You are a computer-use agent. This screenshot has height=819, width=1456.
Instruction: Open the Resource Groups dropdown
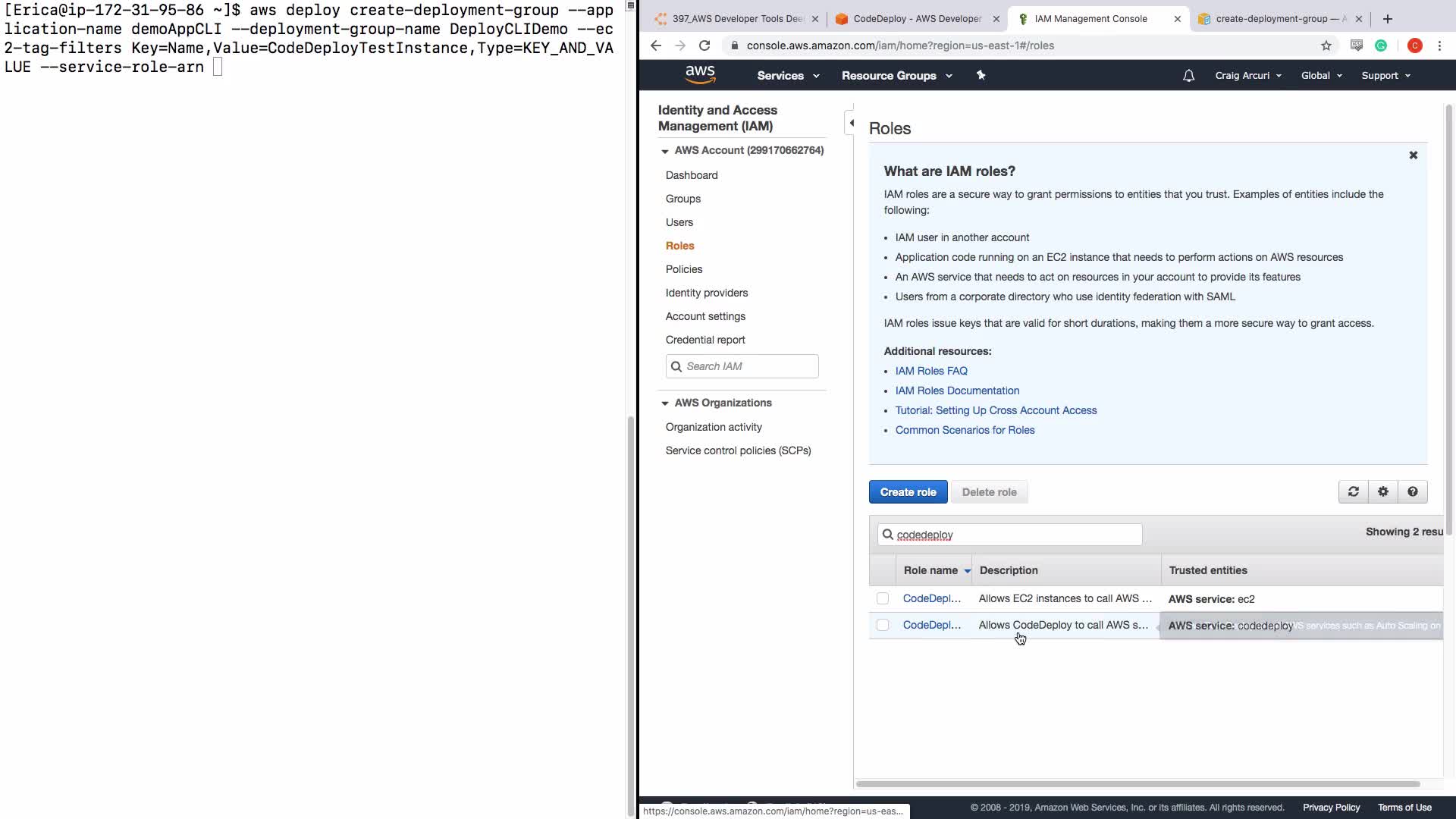[896, 76]
